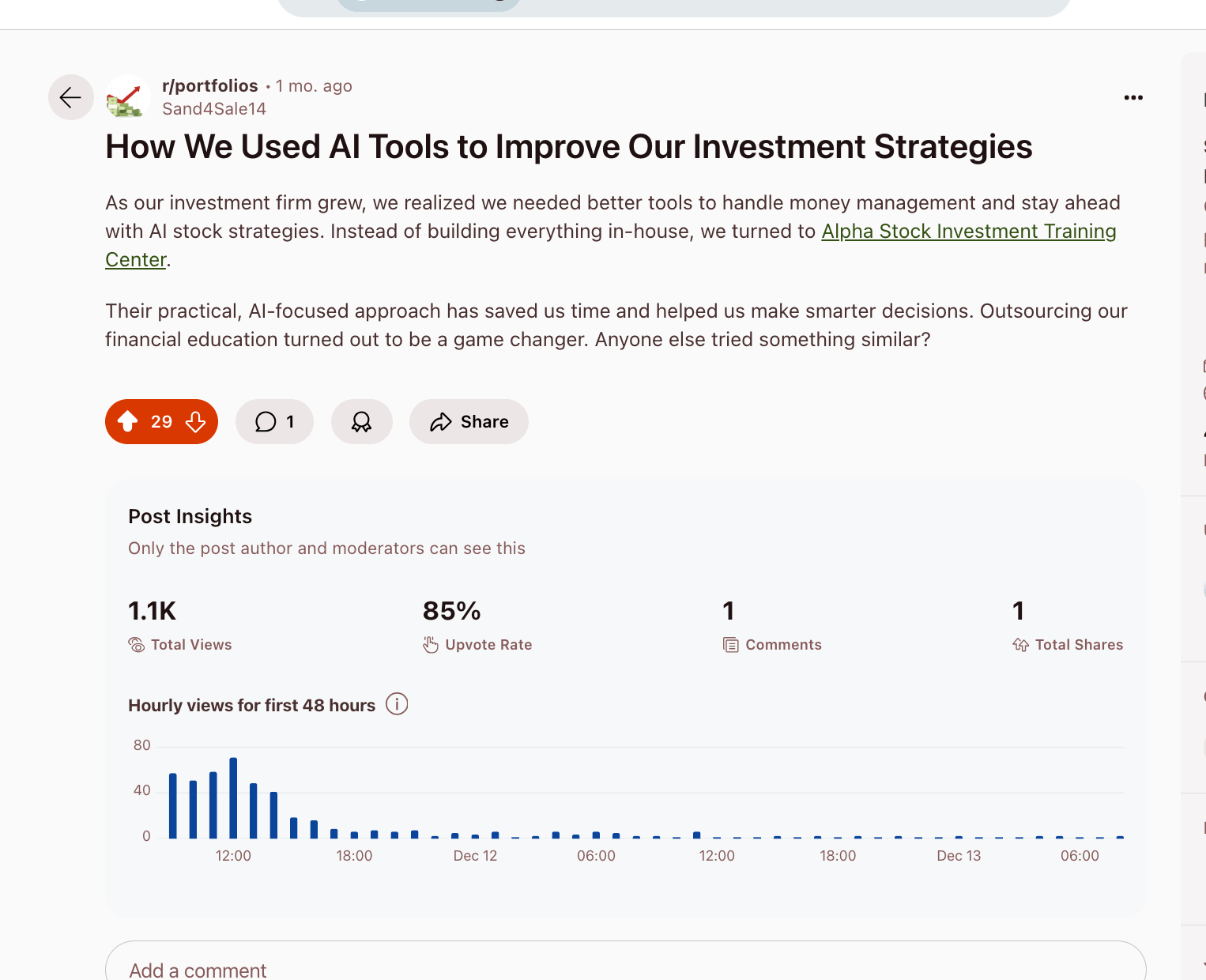Click the Comments insight icon

731,645
